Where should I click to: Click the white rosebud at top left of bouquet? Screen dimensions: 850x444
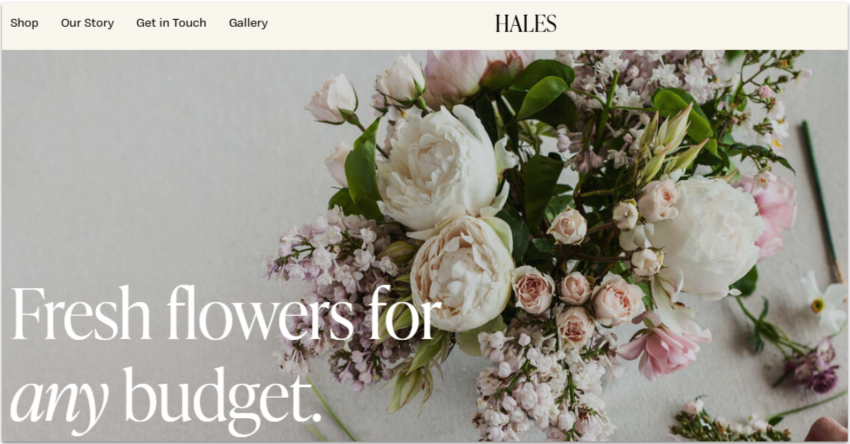click(x=332, y=100)
